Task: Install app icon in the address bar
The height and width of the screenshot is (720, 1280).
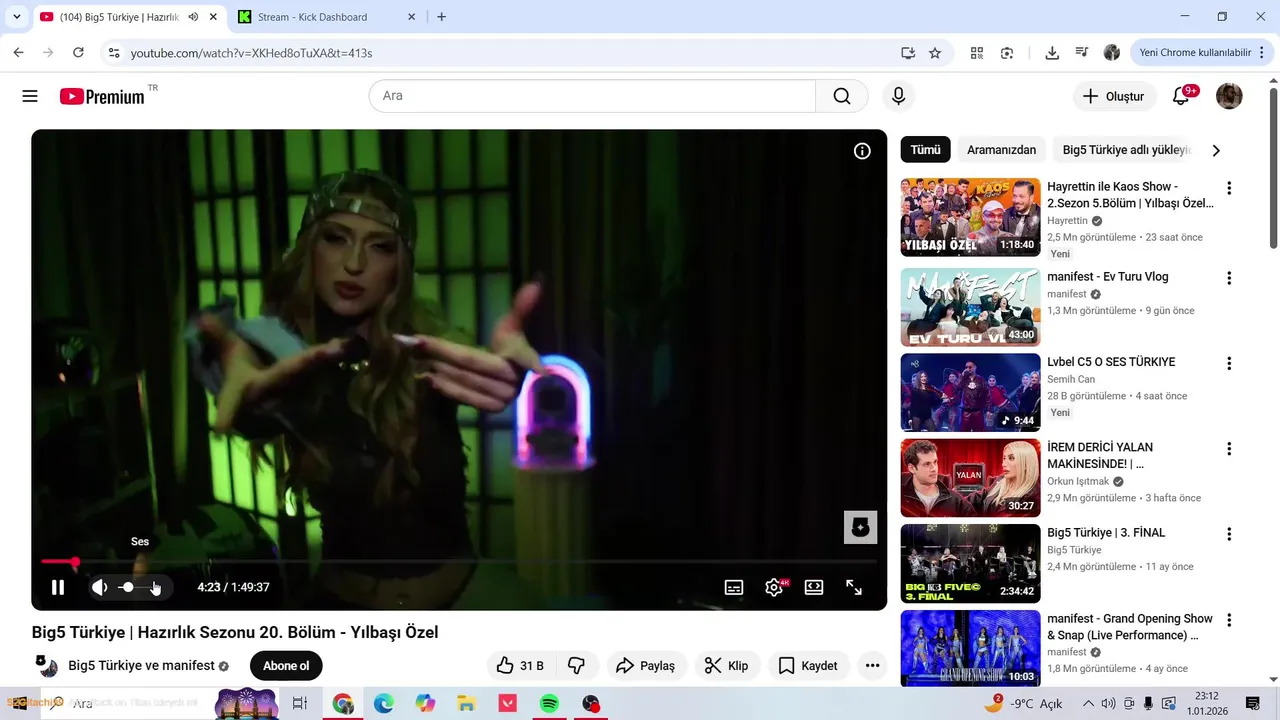Action: pos(907,53)
